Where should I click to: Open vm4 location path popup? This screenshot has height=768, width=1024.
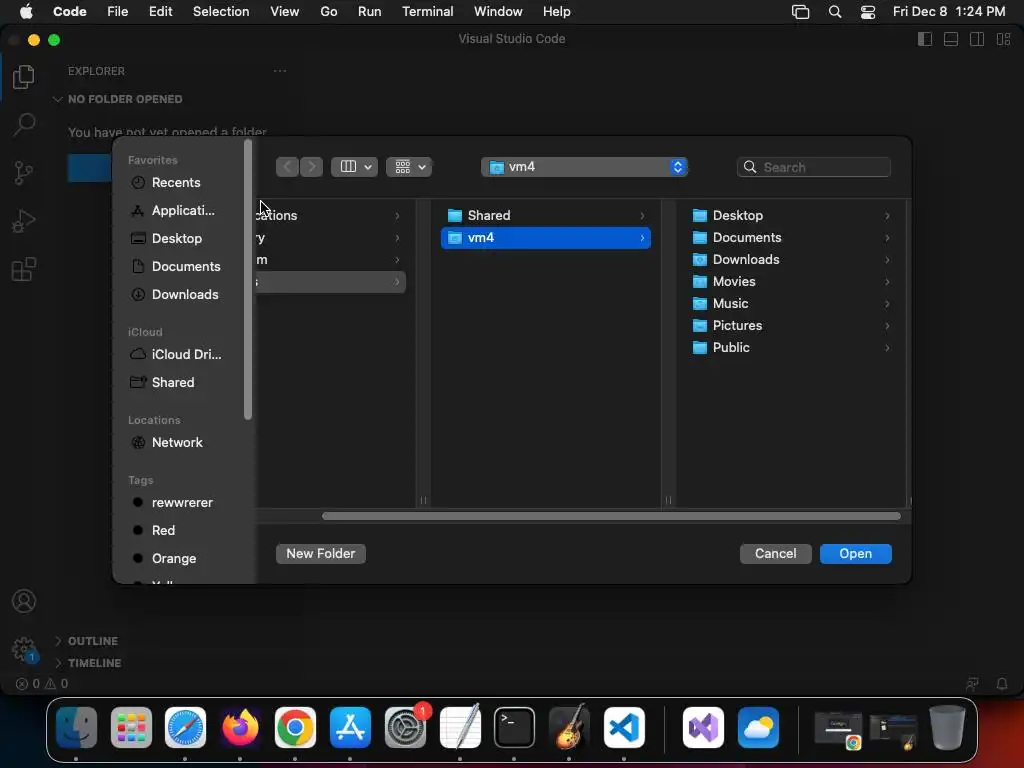coord(584,167)
